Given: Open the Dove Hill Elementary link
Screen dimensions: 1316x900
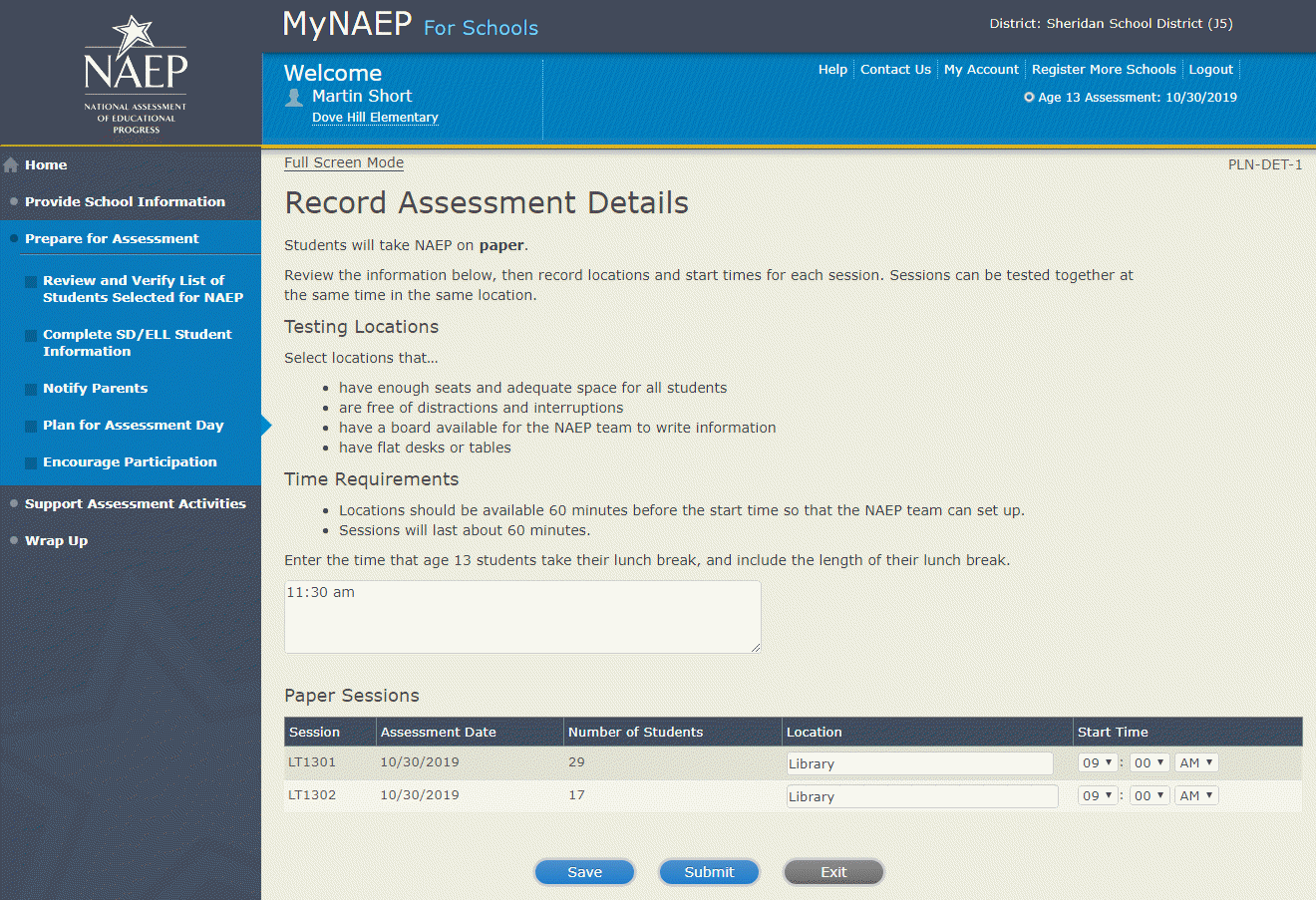Looking at the screenshot, I should (x=375, y=118).
